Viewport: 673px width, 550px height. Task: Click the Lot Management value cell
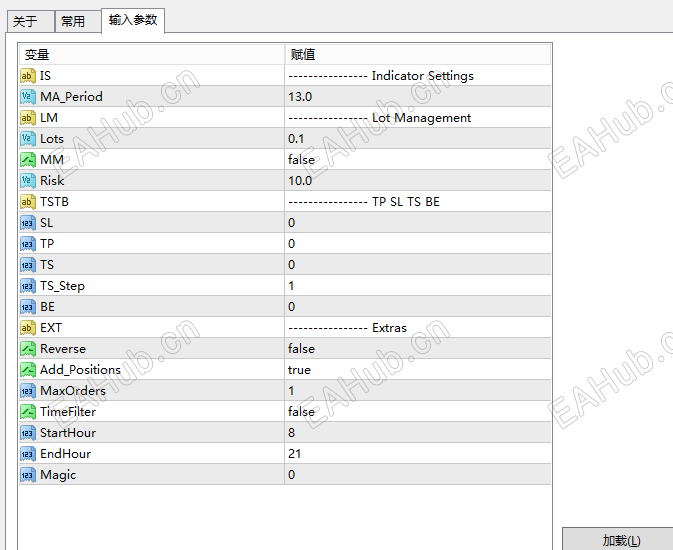click(418, 118)
